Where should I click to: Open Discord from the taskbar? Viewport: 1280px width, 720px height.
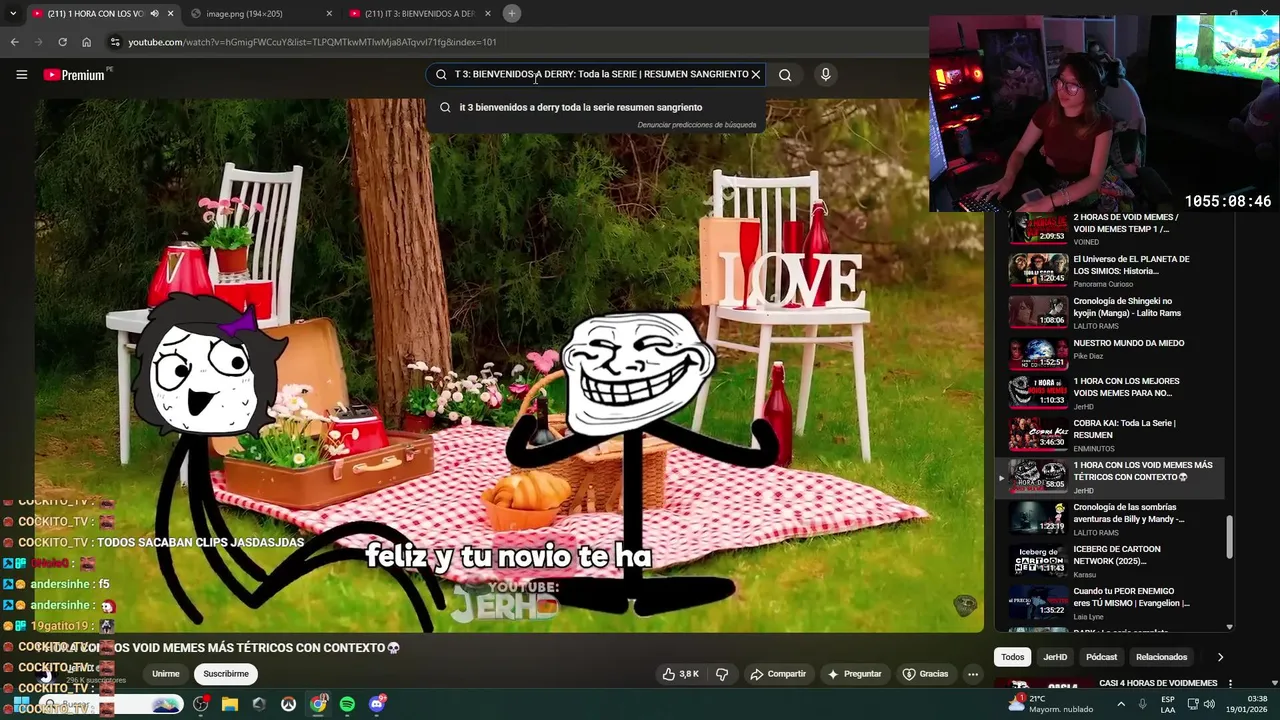(x=377, y=704)
